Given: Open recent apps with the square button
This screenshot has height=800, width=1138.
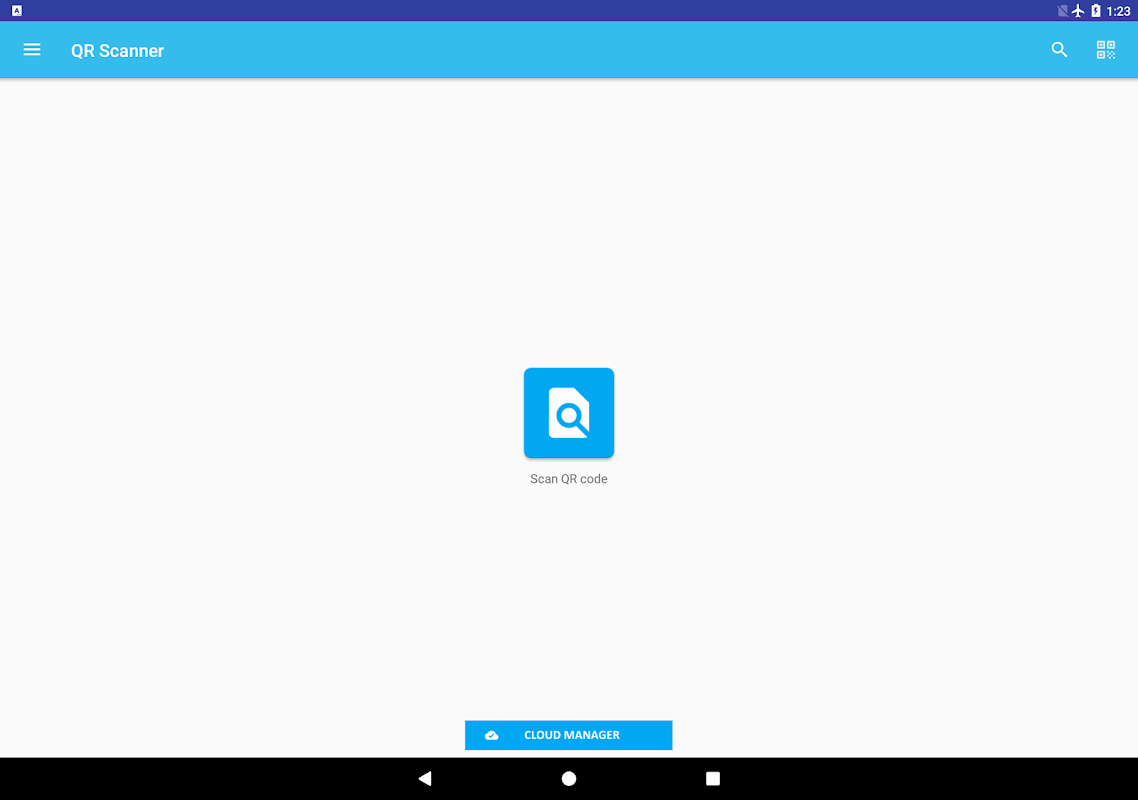Looking at the screenshot, I should coord(713,778).
